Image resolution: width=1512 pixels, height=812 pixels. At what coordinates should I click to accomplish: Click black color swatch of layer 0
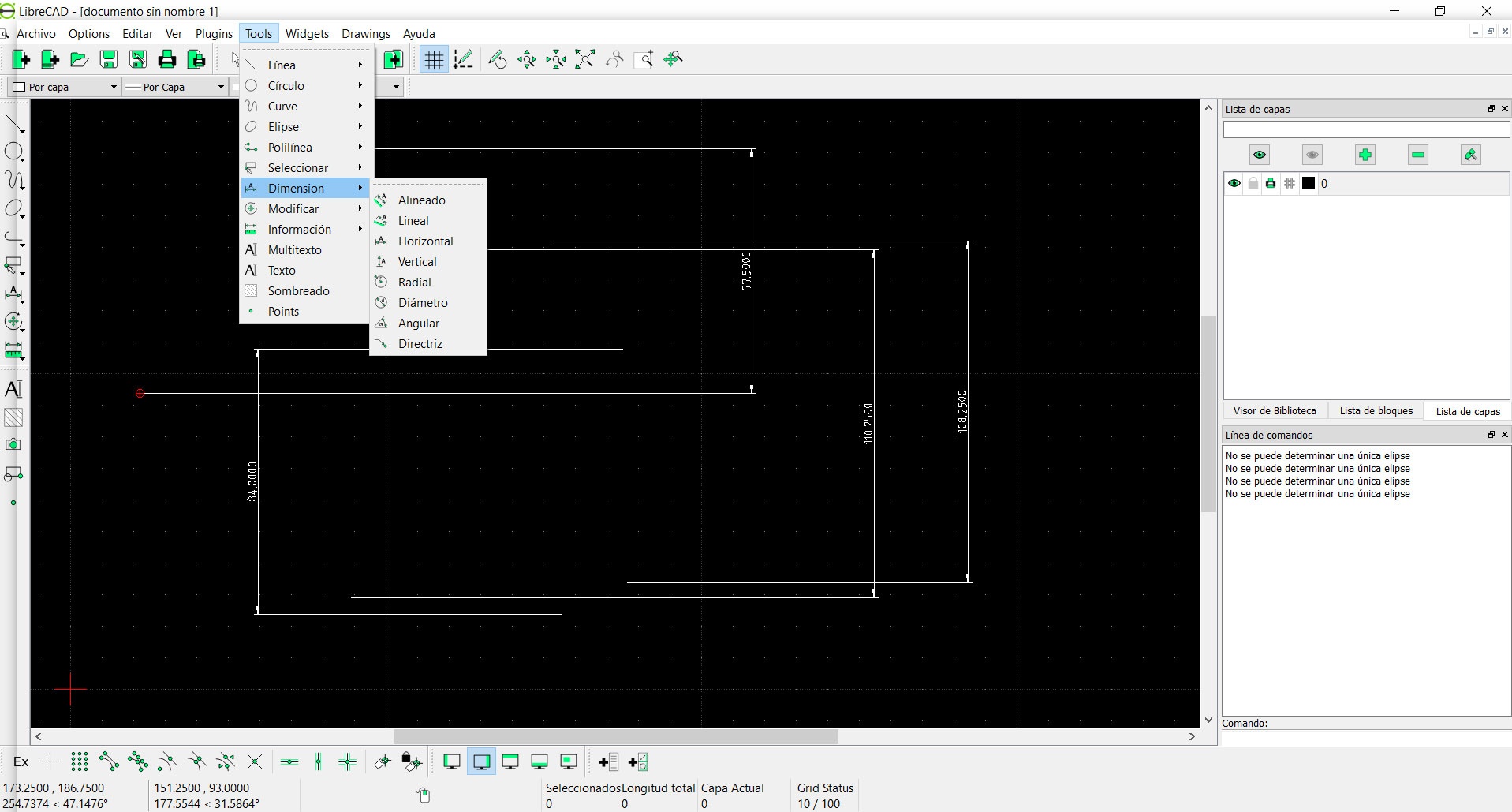click(x=1309, y=184)
